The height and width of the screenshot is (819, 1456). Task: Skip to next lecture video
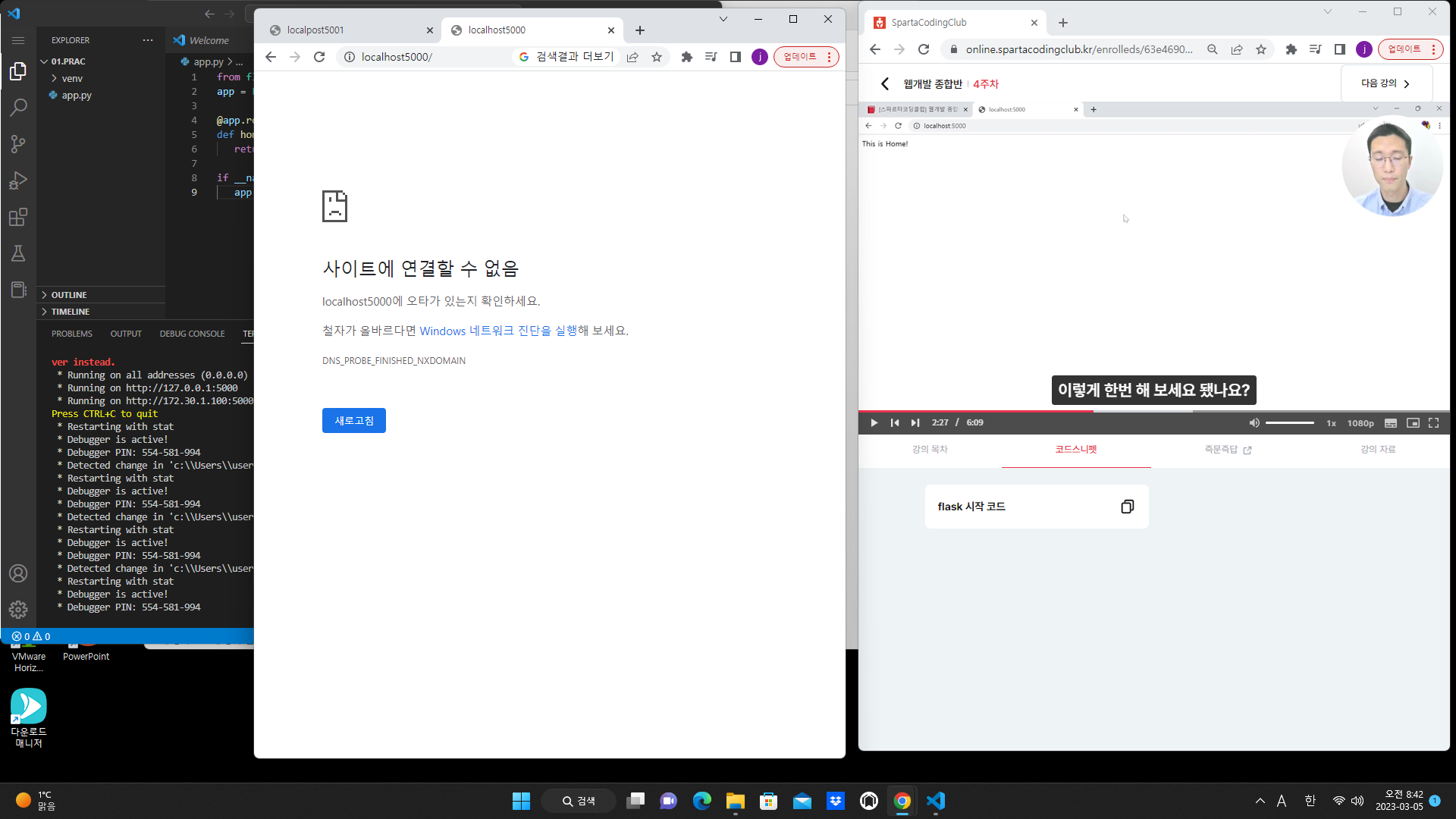[915, 423]
